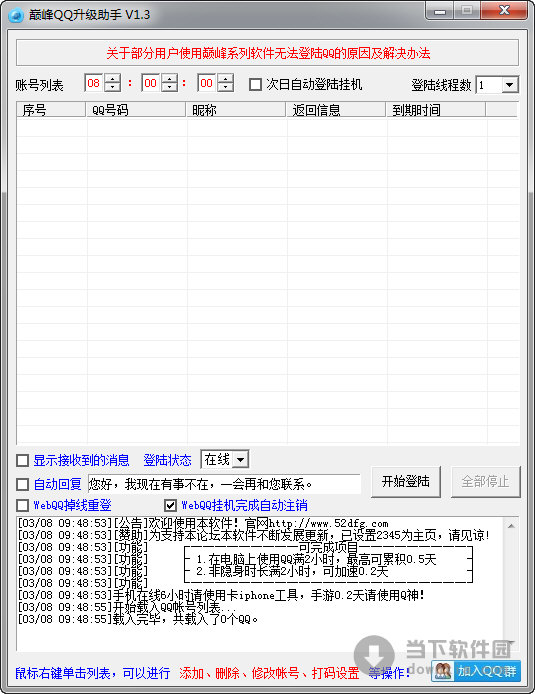Click the 加入QQ群 people icon
This screenshot has height=694, width=535.
443,671
